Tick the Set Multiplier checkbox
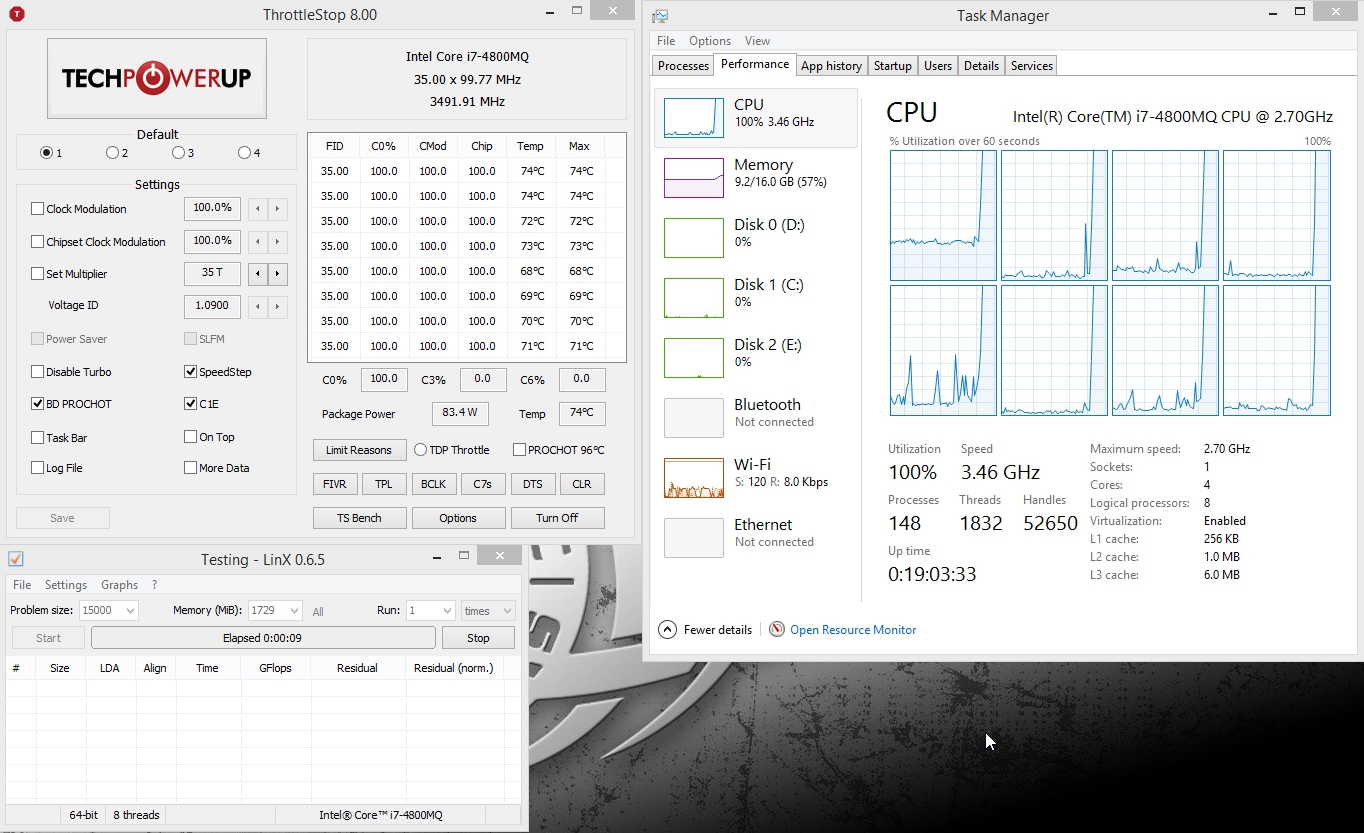The image size is (1364, 833). click(x=38, y=274)
